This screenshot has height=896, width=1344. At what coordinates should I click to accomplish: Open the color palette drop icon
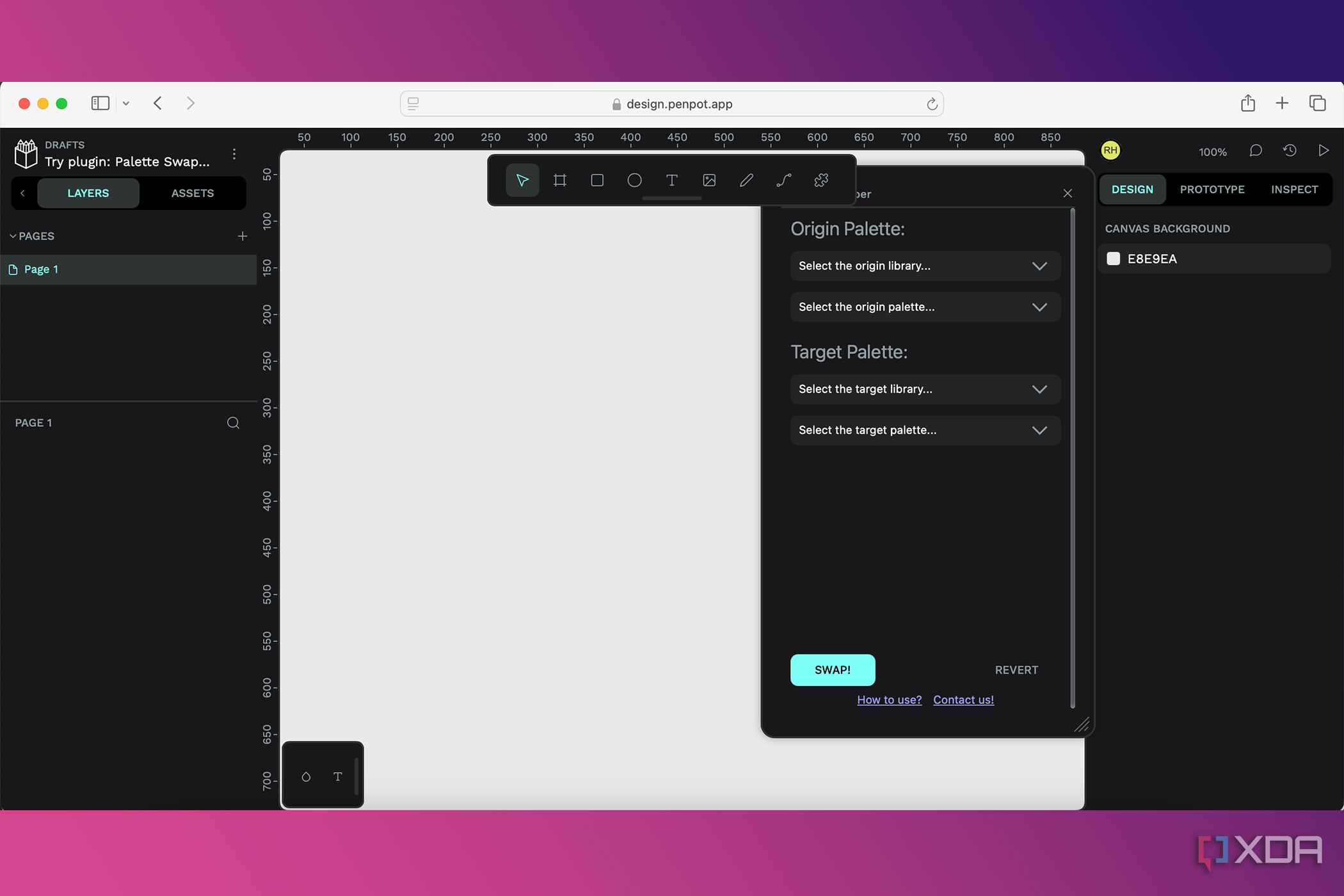click(306, 776)
